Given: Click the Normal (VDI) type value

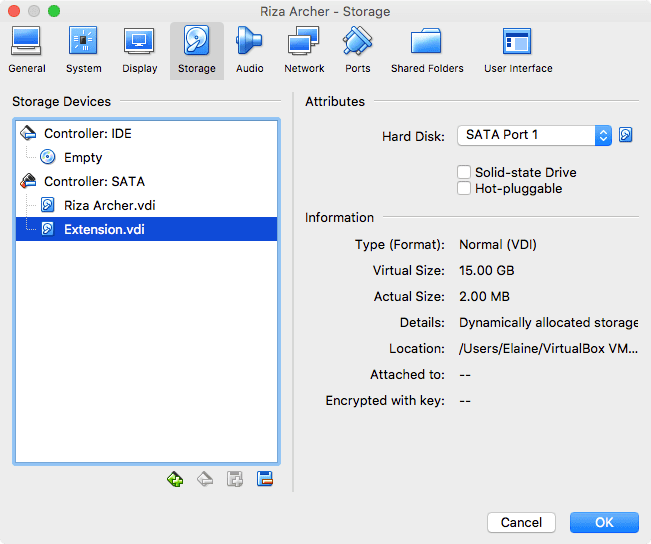Looking at the screenshot, I should 497,245.
